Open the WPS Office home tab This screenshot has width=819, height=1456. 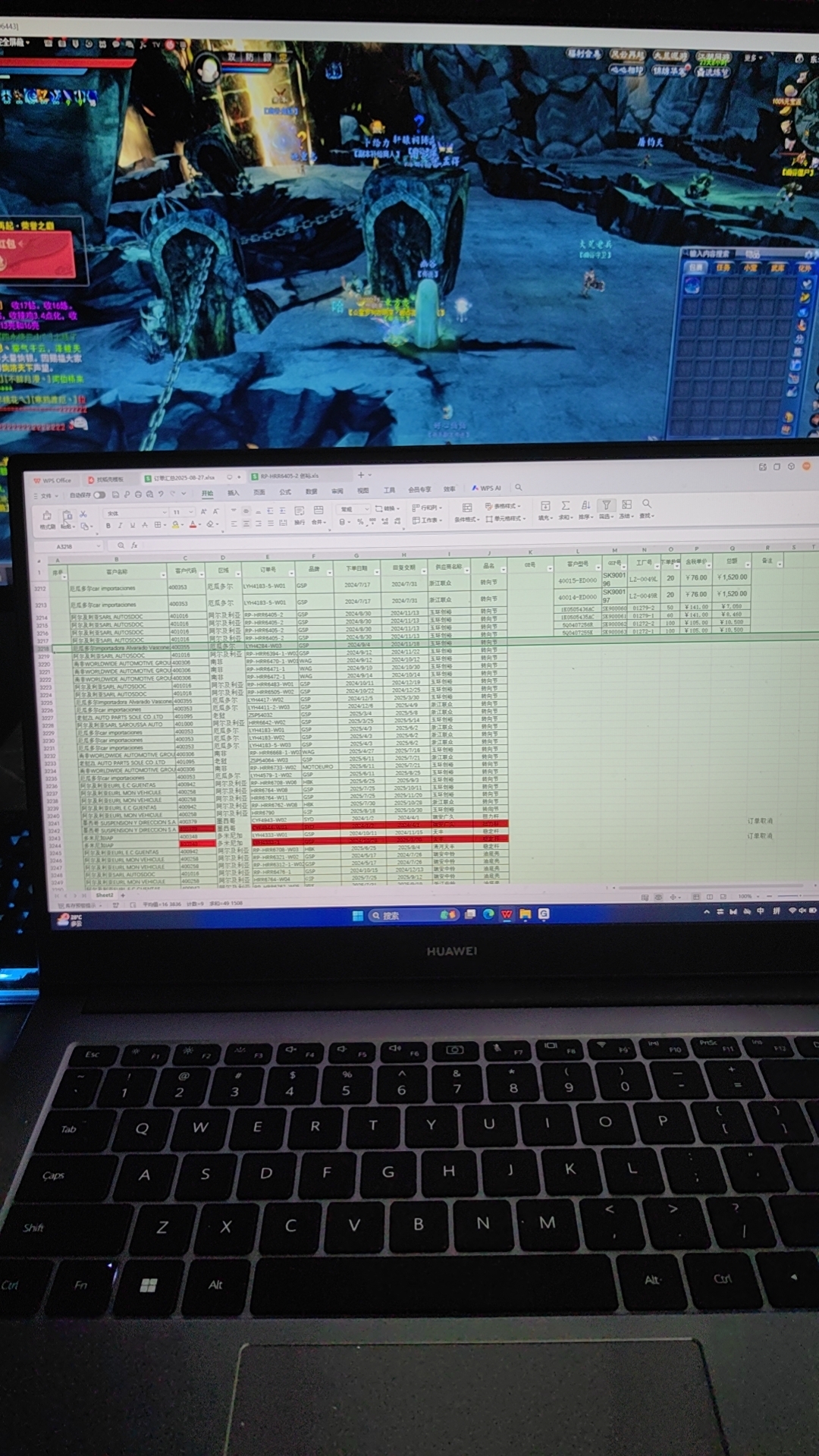click(x=52, y=480)
